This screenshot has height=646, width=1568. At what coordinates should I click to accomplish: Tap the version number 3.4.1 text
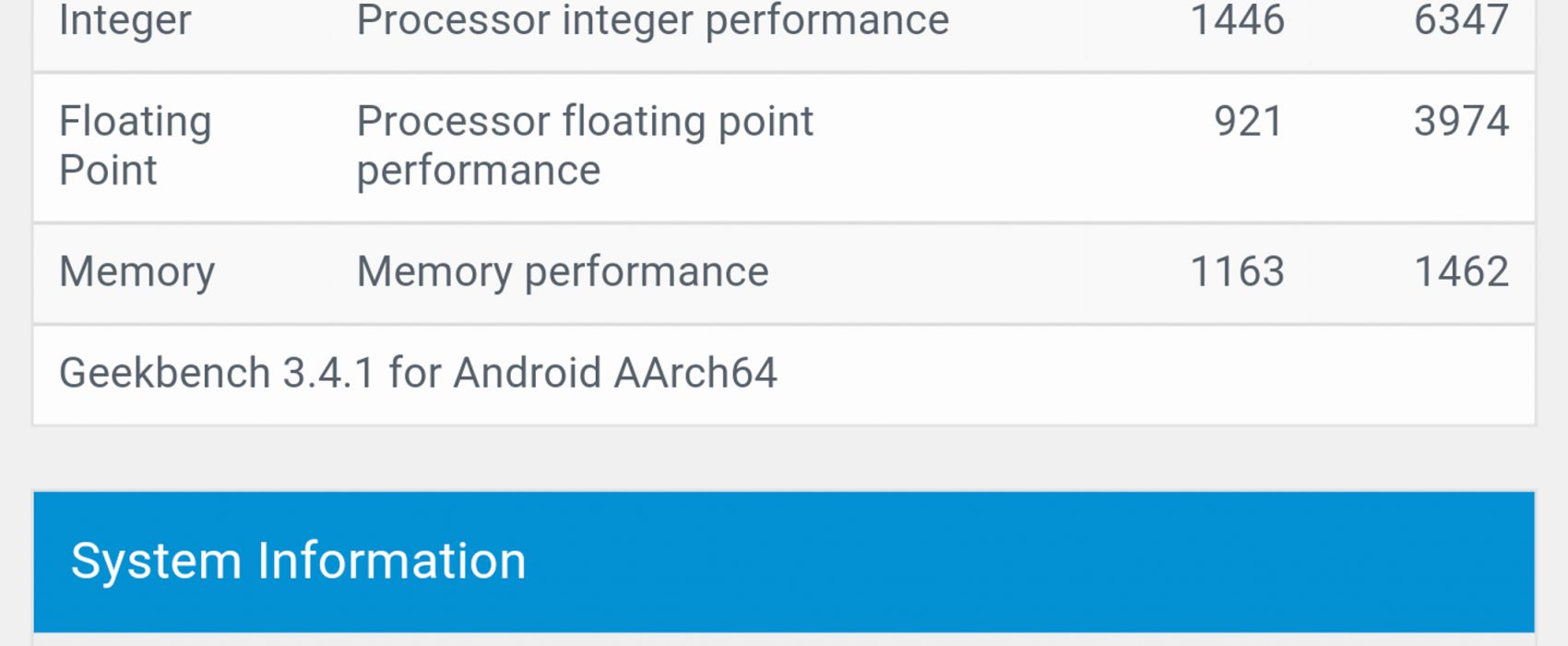[328, 373]
